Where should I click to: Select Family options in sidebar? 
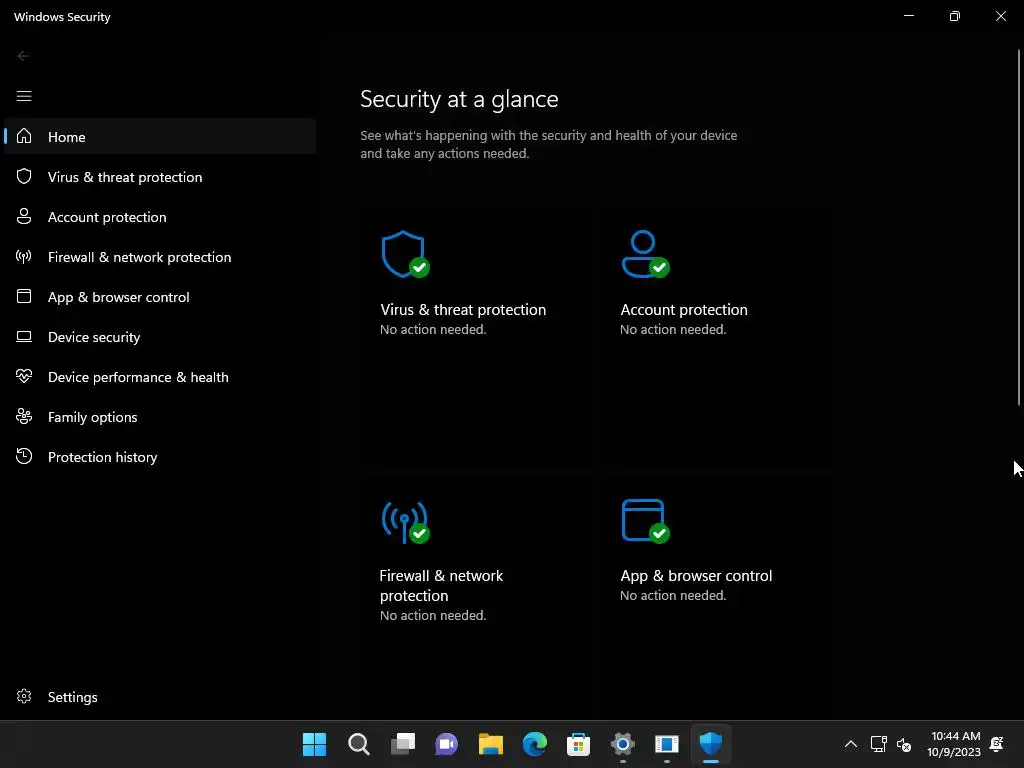tap(160, 417)
